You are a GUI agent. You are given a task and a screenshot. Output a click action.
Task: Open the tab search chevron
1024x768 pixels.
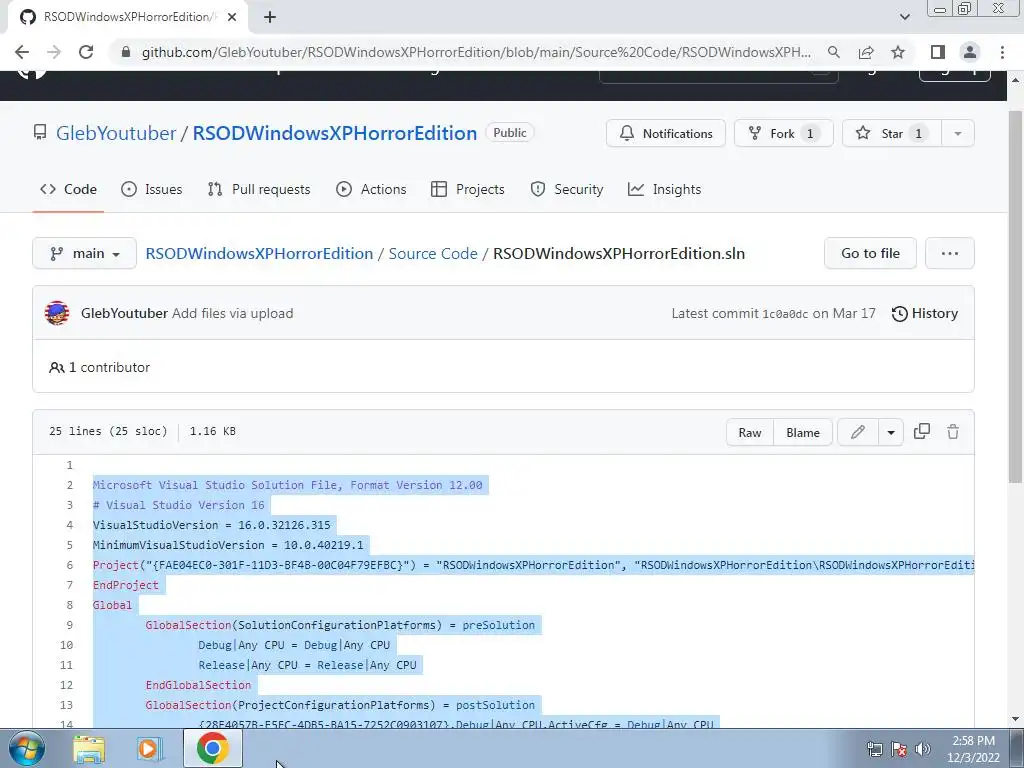point(904,18)
